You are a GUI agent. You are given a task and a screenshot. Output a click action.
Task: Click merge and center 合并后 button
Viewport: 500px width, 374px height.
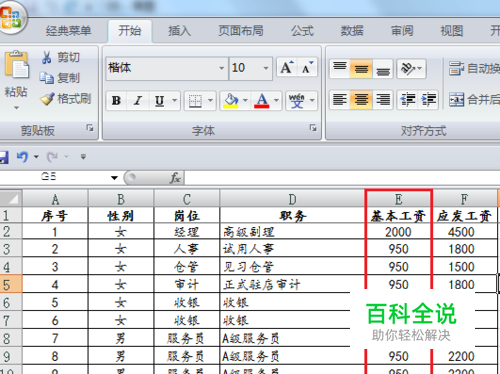coord(473,99)
